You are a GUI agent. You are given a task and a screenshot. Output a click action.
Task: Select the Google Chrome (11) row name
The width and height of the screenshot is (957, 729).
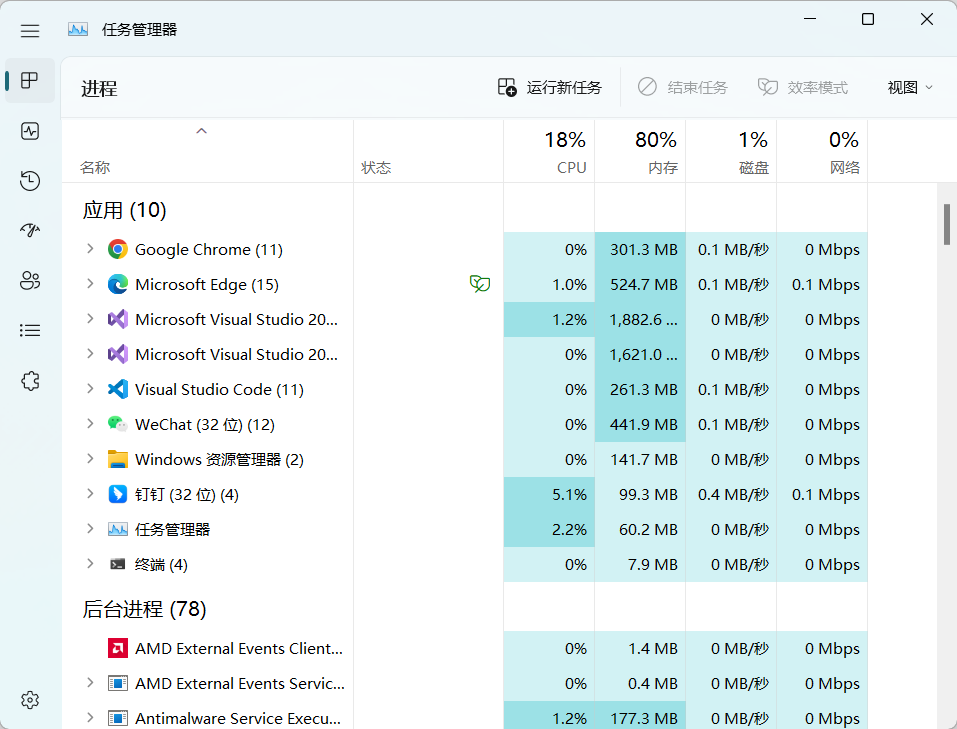click(x=209, y=250)
